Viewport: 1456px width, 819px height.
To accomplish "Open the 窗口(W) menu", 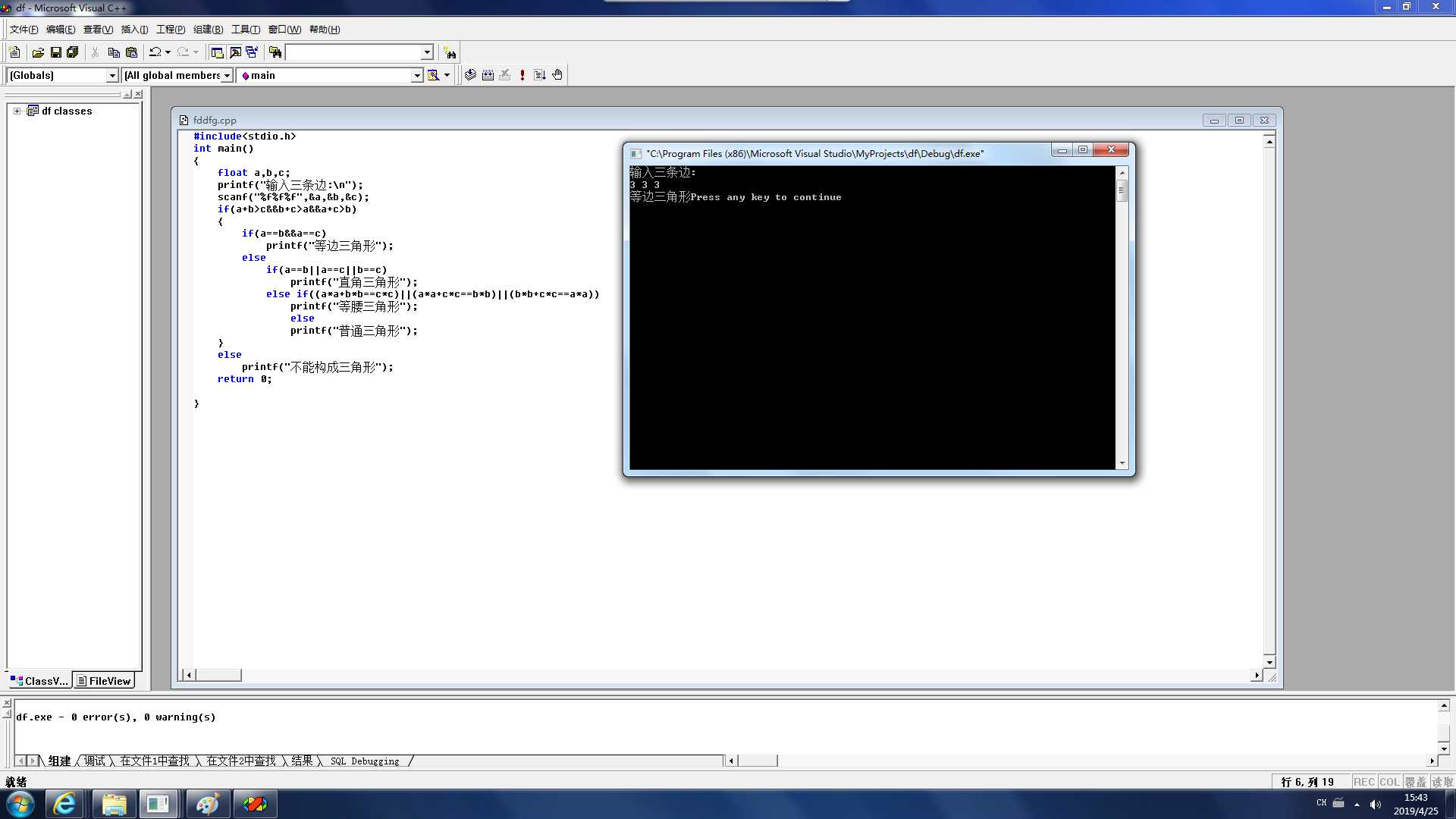I will [284, 30].
